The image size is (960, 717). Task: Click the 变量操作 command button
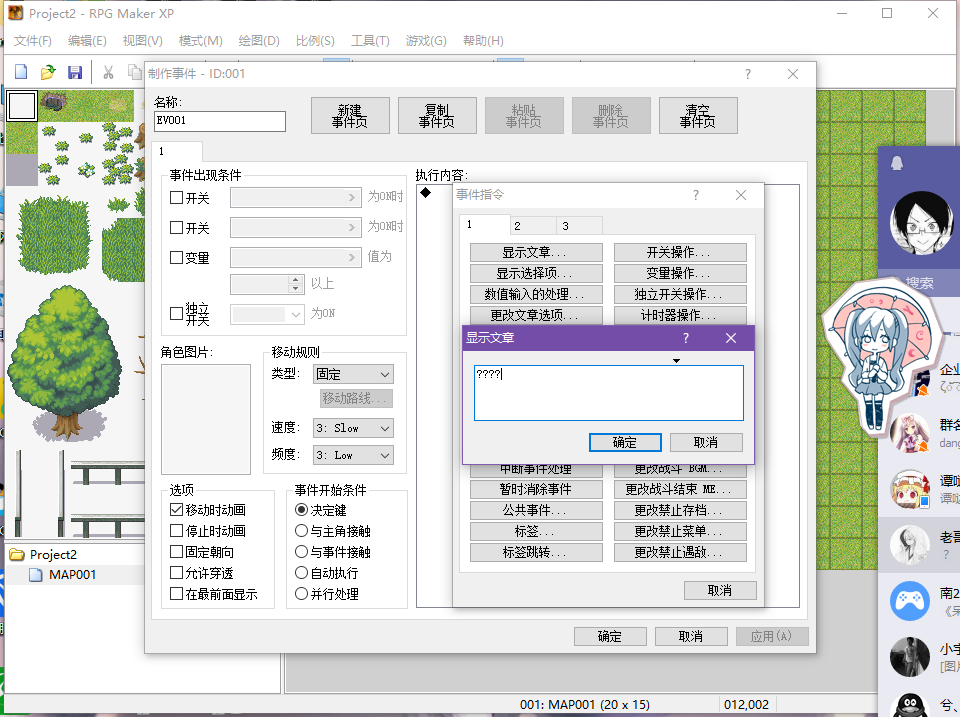(680, 273)
